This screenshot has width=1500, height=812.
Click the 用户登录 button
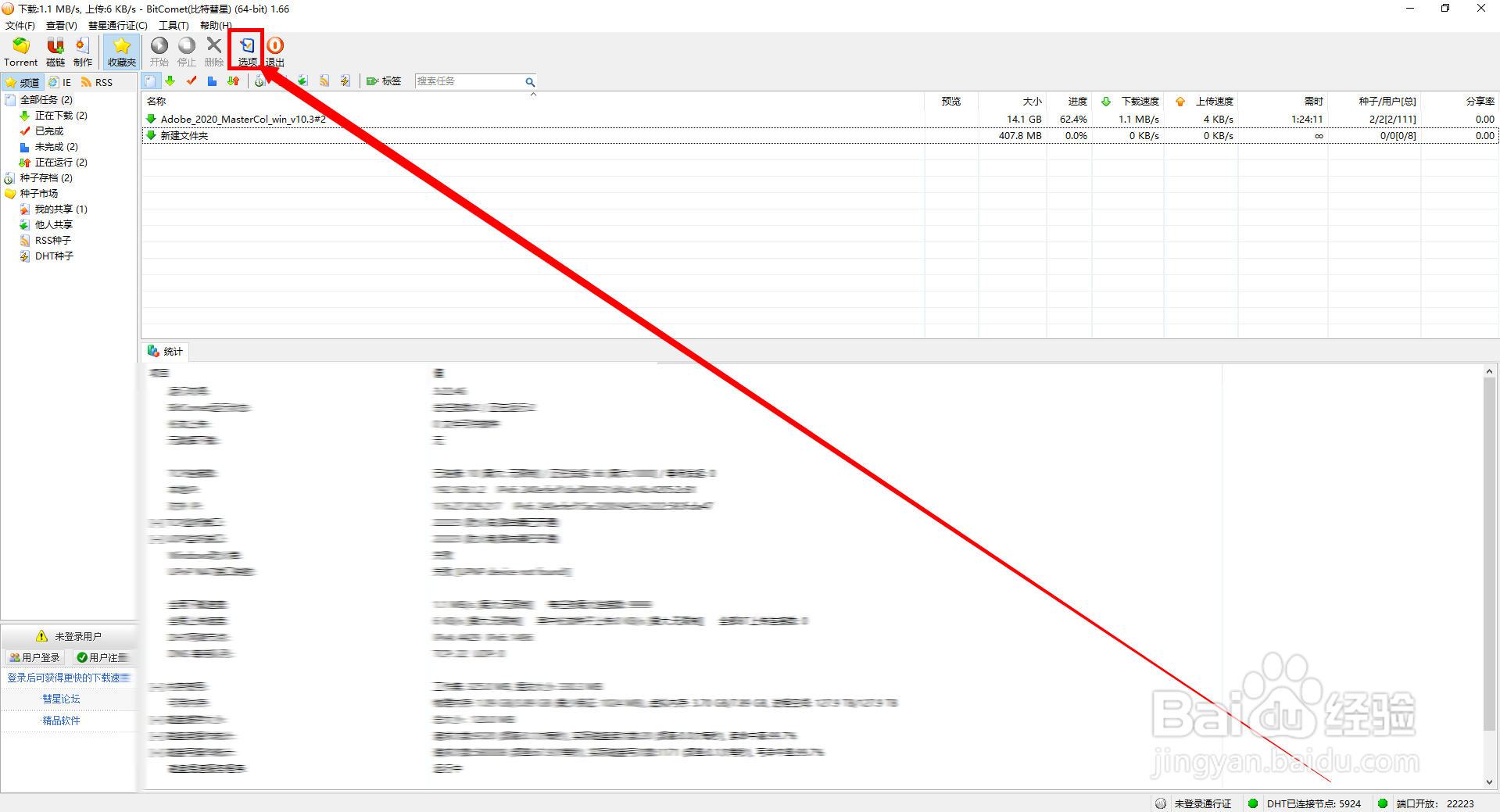[35, 658]
